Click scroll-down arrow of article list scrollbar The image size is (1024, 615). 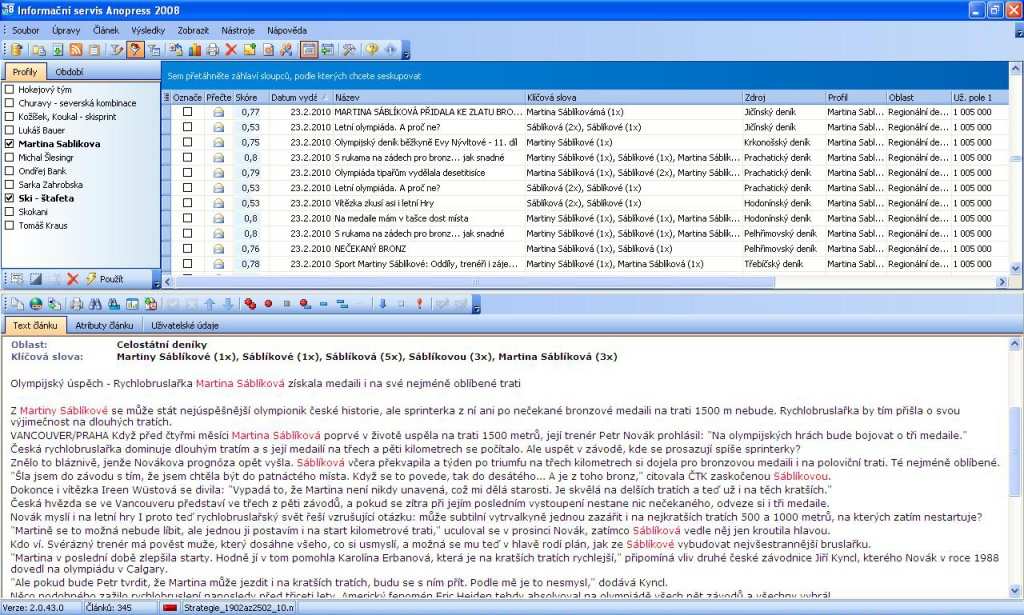pyautogui.click(x=1016, y=268)
